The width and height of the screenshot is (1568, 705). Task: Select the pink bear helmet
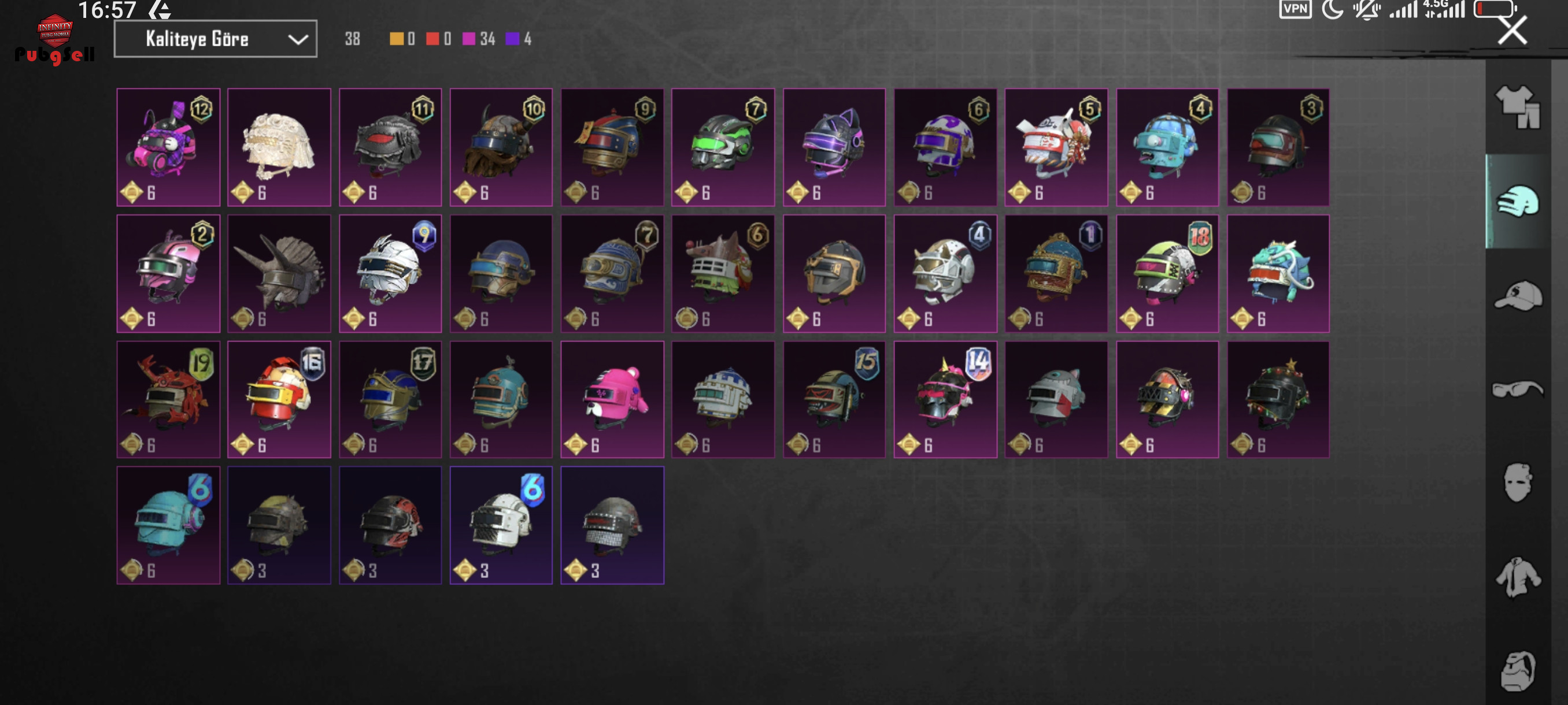point(612,400)
